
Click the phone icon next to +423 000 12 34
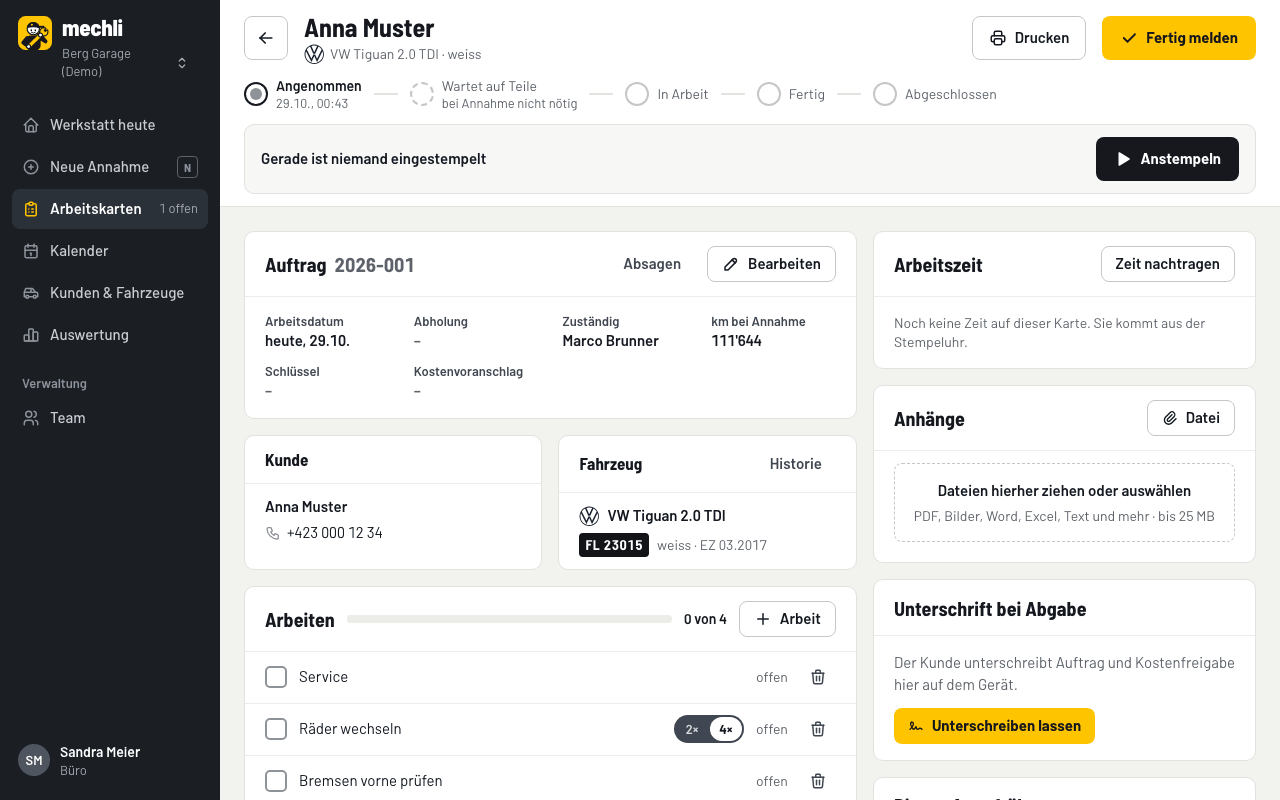pyautogui.click(x=273, y=533)
